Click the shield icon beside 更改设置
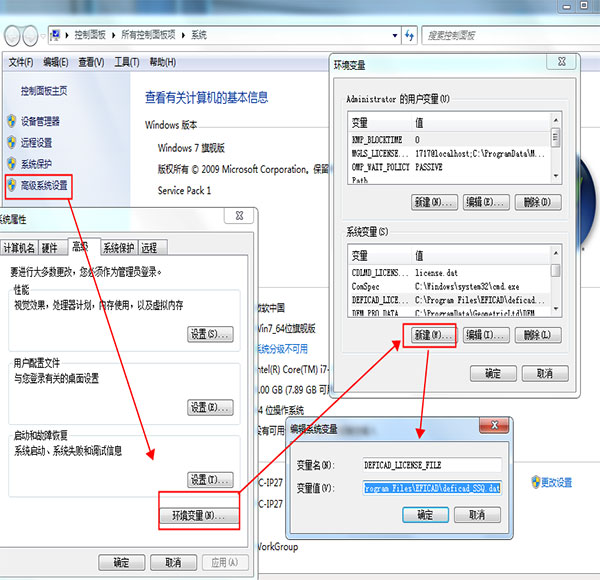 537,482
